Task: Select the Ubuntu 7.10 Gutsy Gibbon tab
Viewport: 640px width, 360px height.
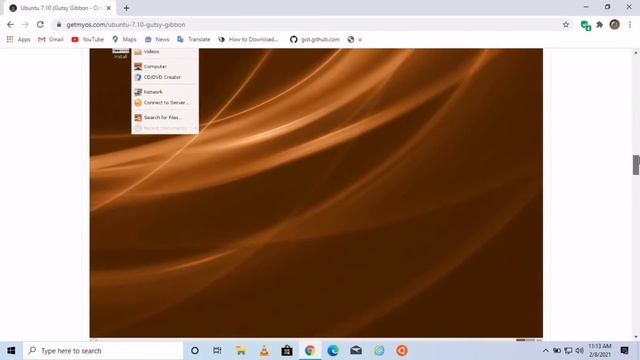Action: (60, 8)
